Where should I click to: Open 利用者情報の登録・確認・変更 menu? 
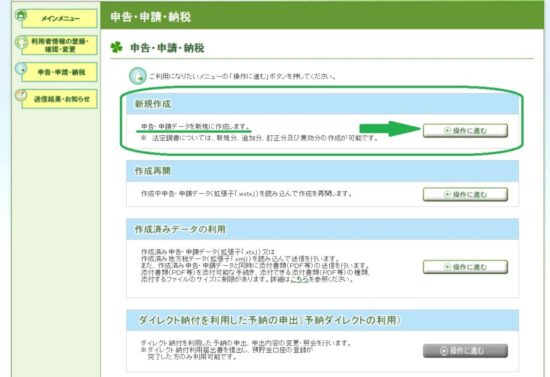(59, 45)
